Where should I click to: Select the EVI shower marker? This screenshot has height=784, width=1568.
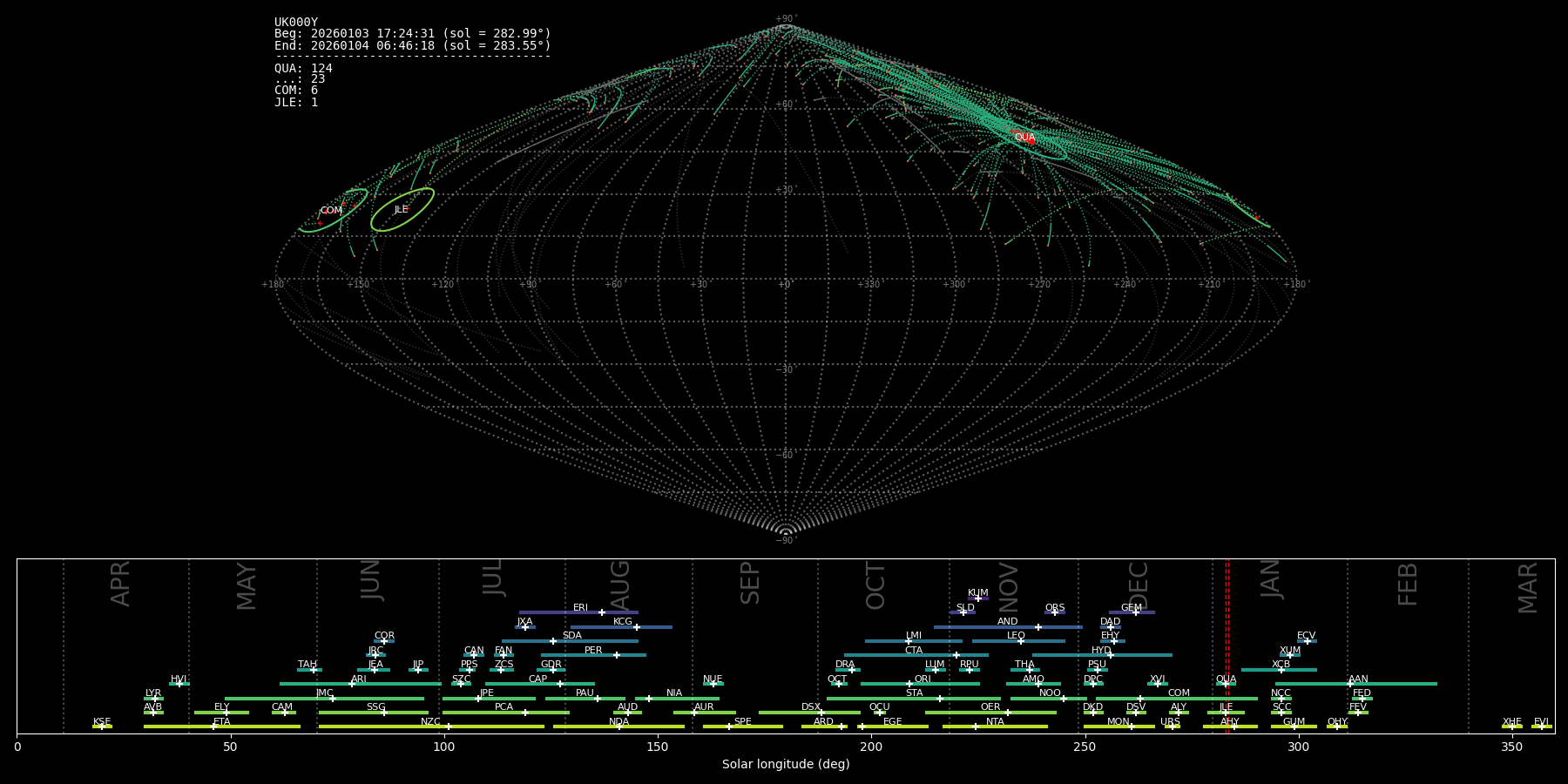1541,727
